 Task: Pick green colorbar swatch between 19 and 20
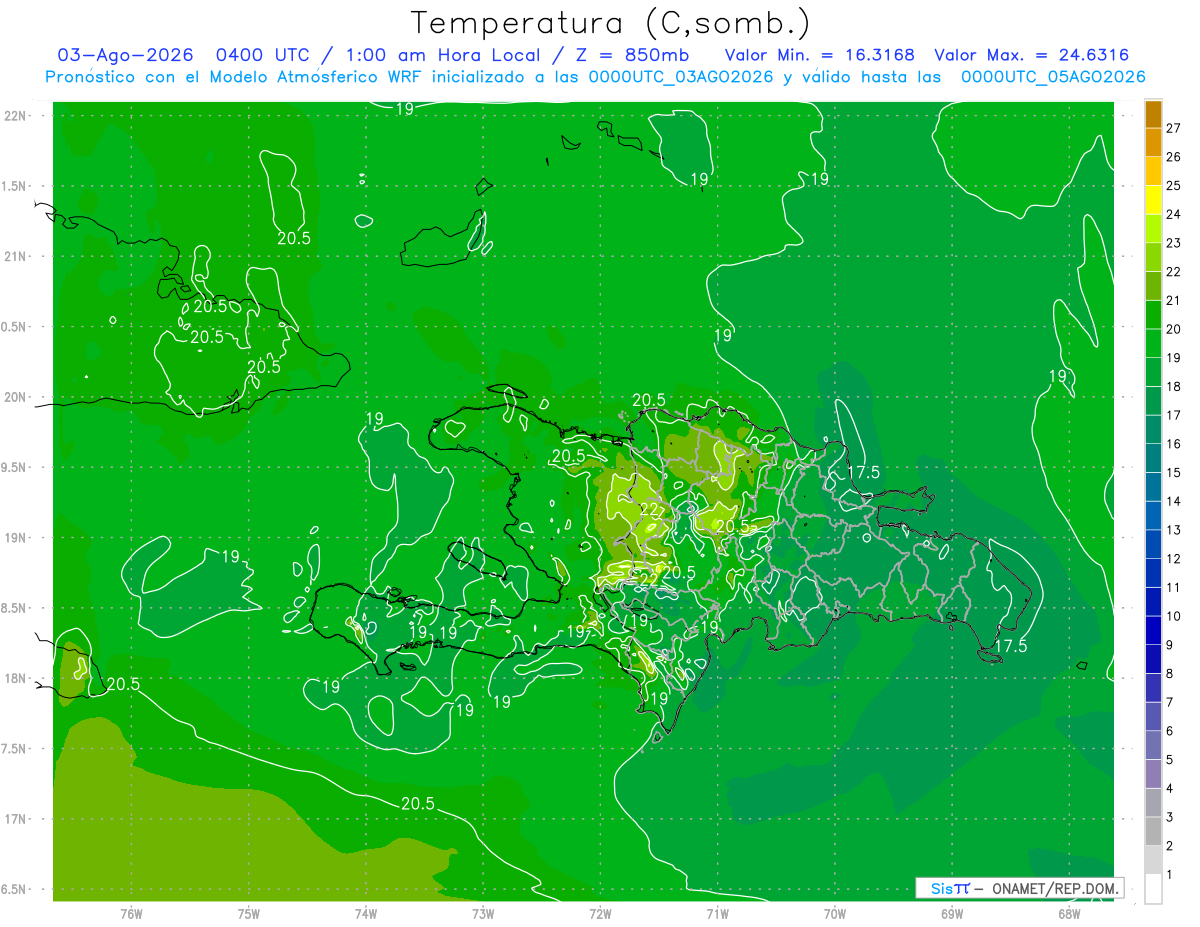(x=1153, y=343)
